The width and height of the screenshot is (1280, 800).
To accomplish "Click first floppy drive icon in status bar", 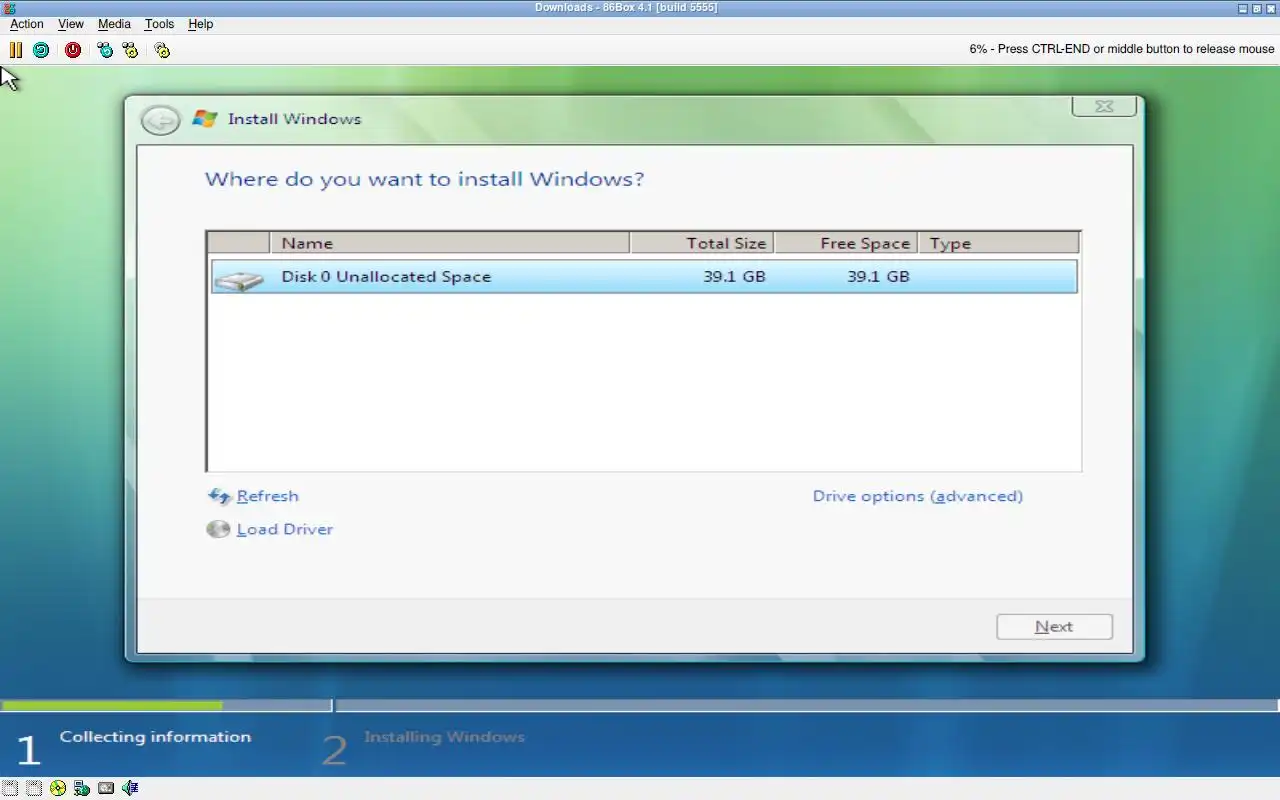I will (x=9, y=788).
